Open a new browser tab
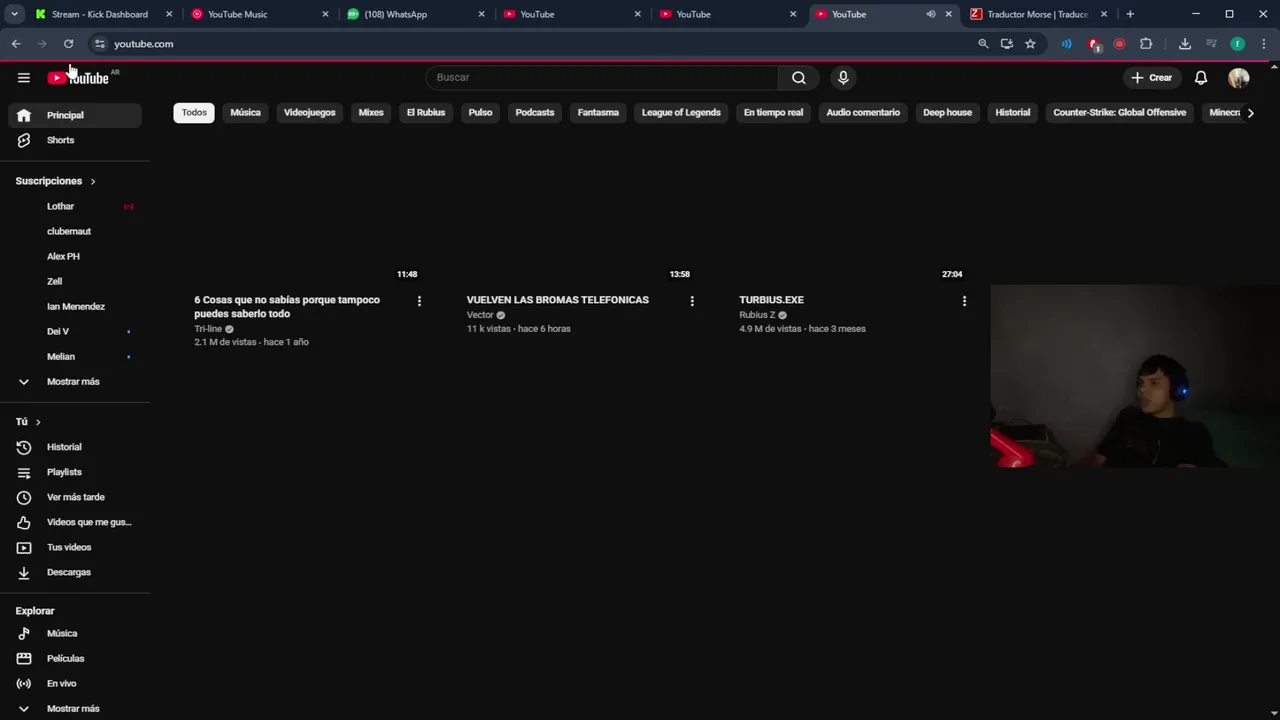This screenshot has width=1280, height=720. coord(1130,14)
